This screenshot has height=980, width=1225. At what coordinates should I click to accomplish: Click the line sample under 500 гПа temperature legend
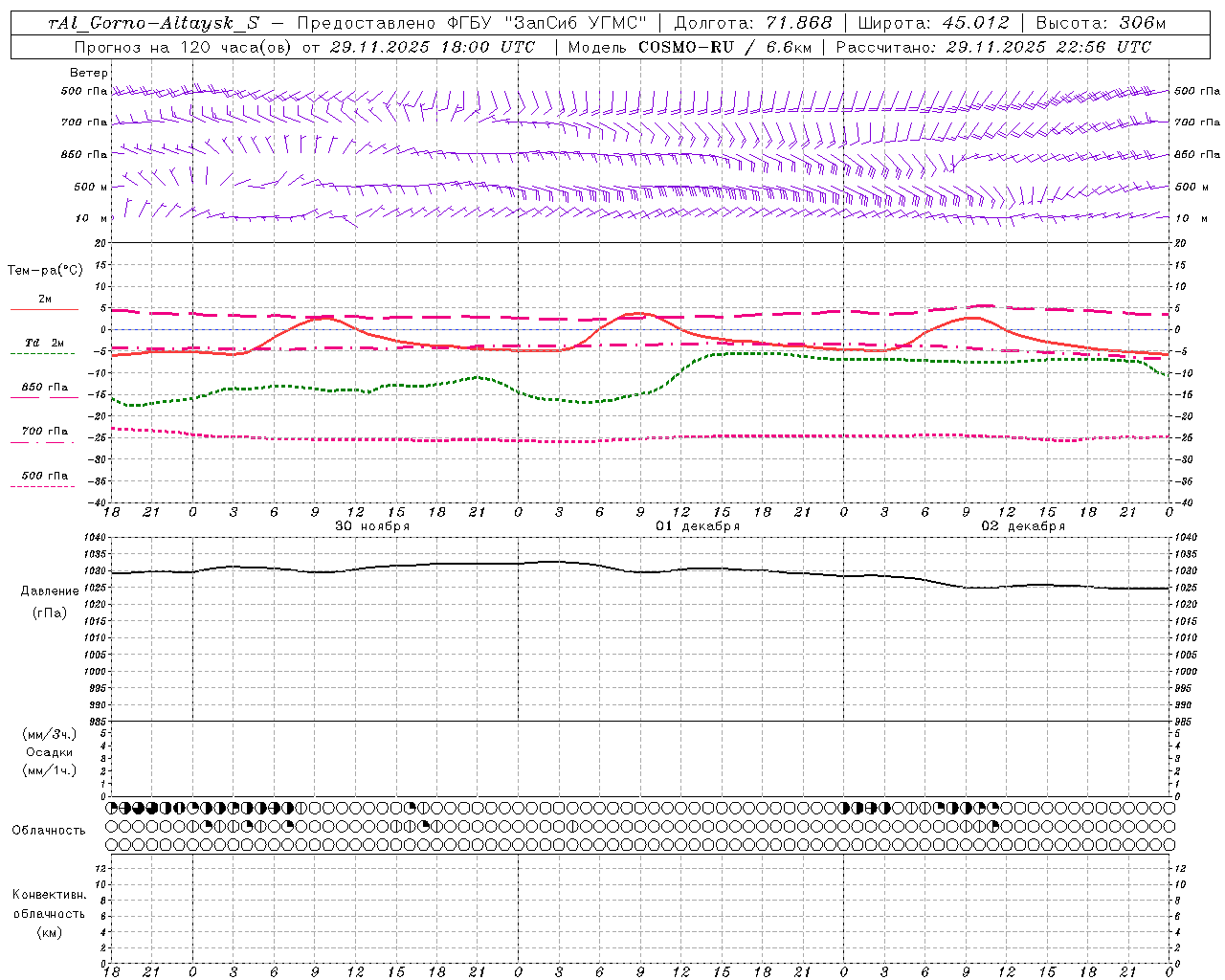click(42, 486)
